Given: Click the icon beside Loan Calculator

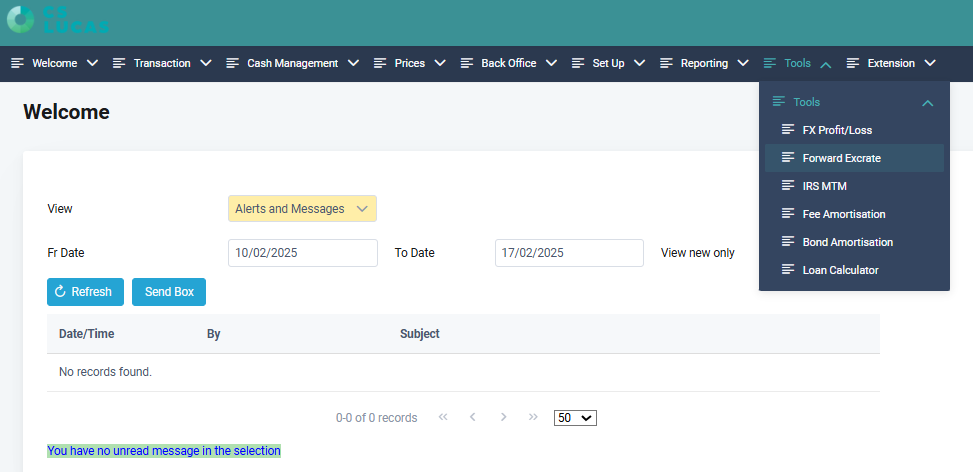Looking at the screenshot, I should tap(788, 270).
